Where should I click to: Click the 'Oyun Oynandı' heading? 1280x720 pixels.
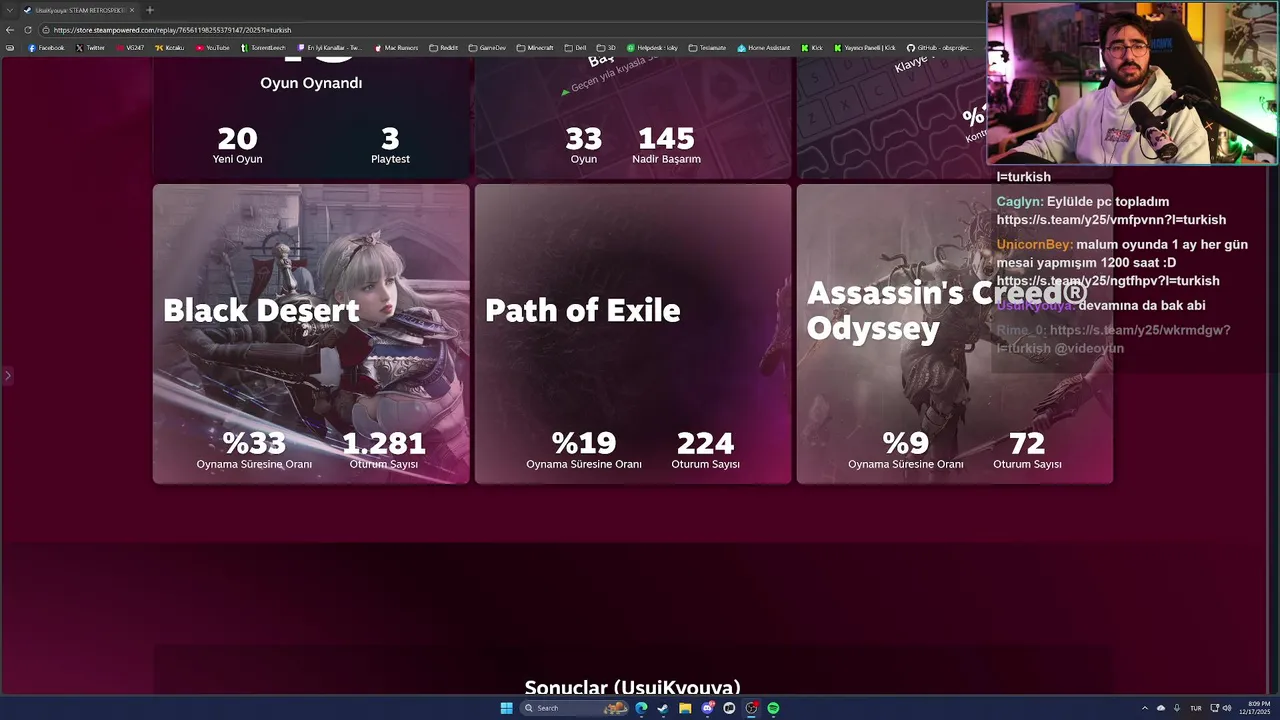[x=311, y=83]
